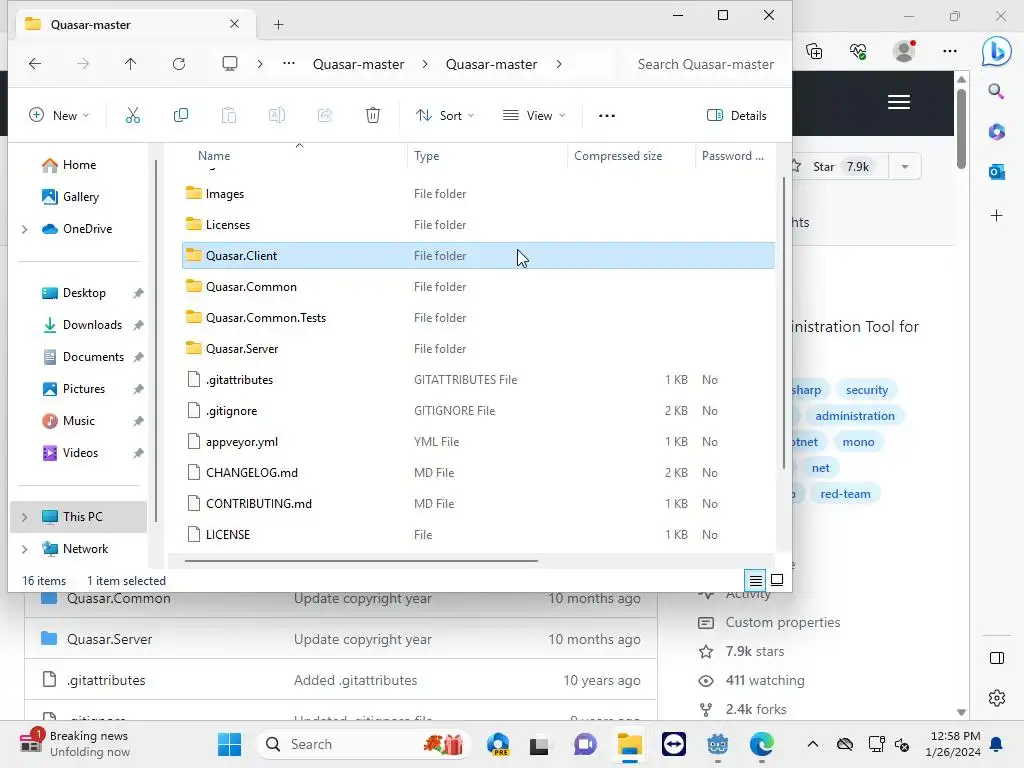Image resolution: width=1024 pixels, height=768 pixels.
Task: Select the CHANGELOG.md file
Action: 478,473
